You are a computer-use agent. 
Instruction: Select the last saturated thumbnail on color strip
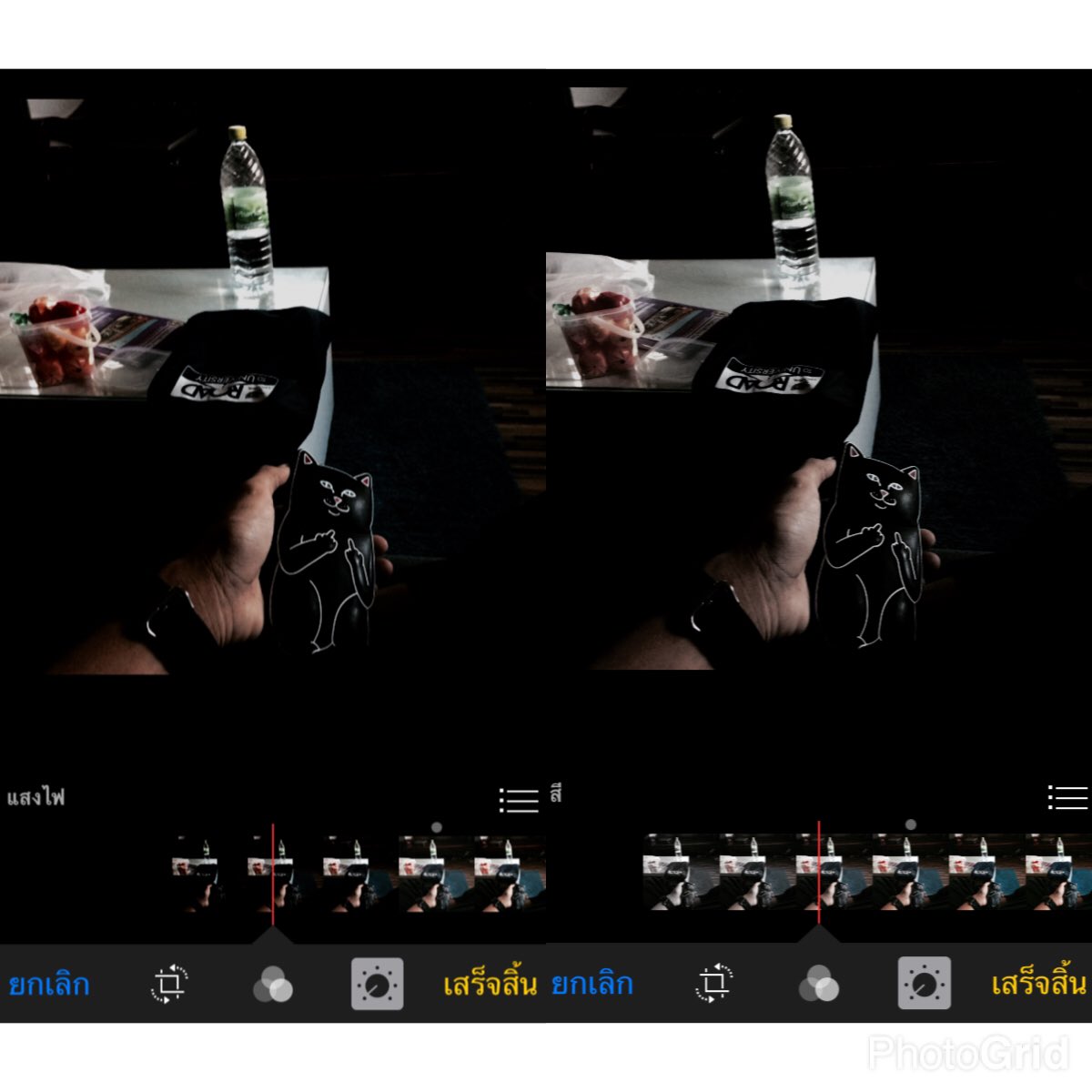pos(1059,872)
